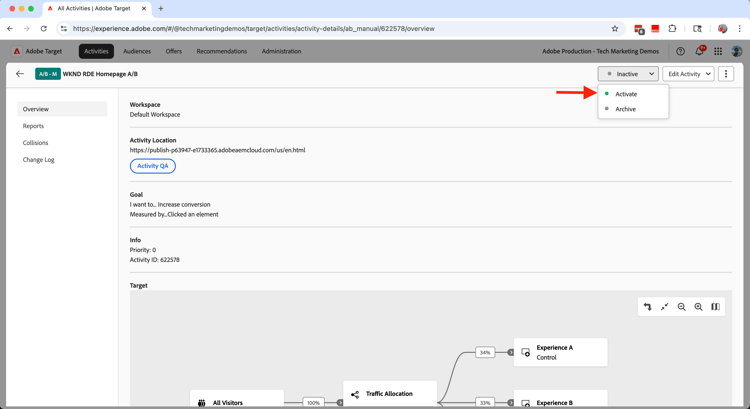The height and width of the screenshot is (409, 750).
Task: Click the red extension icon in toolbar
Action: click(x=655, y=29)
